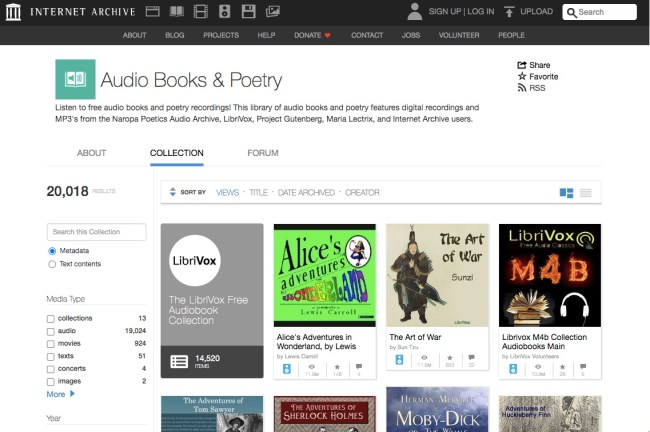This screenshot has width=650, height=432.
Task: Open the ABOUT tab under title
Action: coord(91,153)
